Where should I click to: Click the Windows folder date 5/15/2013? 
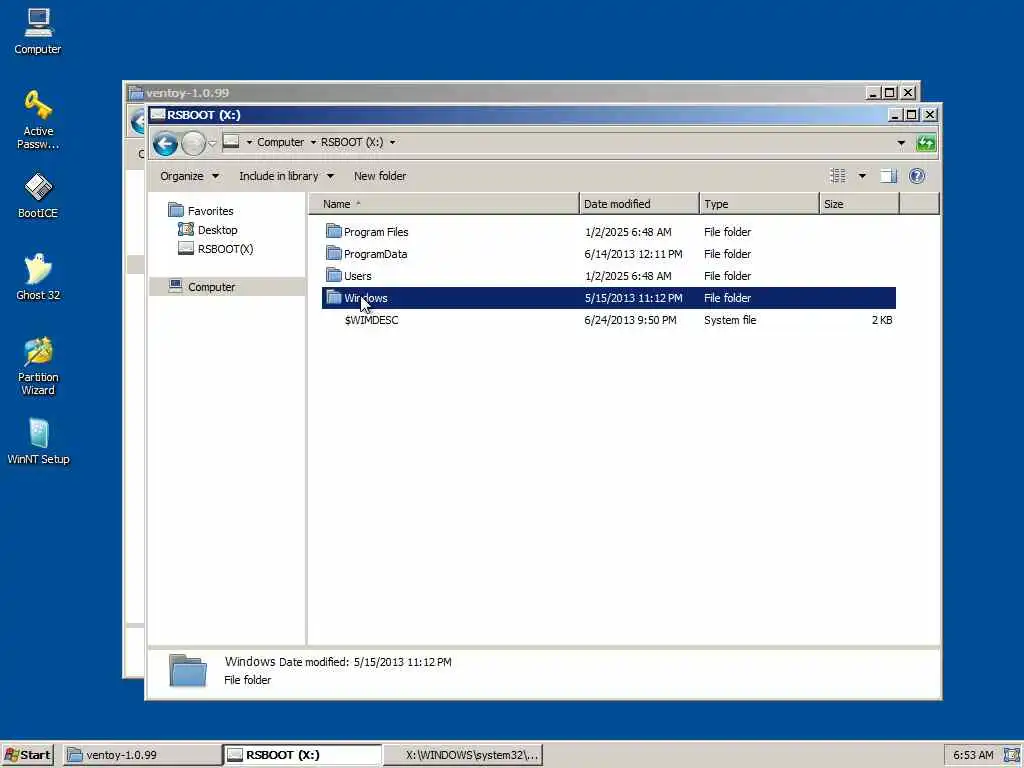click(x=633, y=298)
